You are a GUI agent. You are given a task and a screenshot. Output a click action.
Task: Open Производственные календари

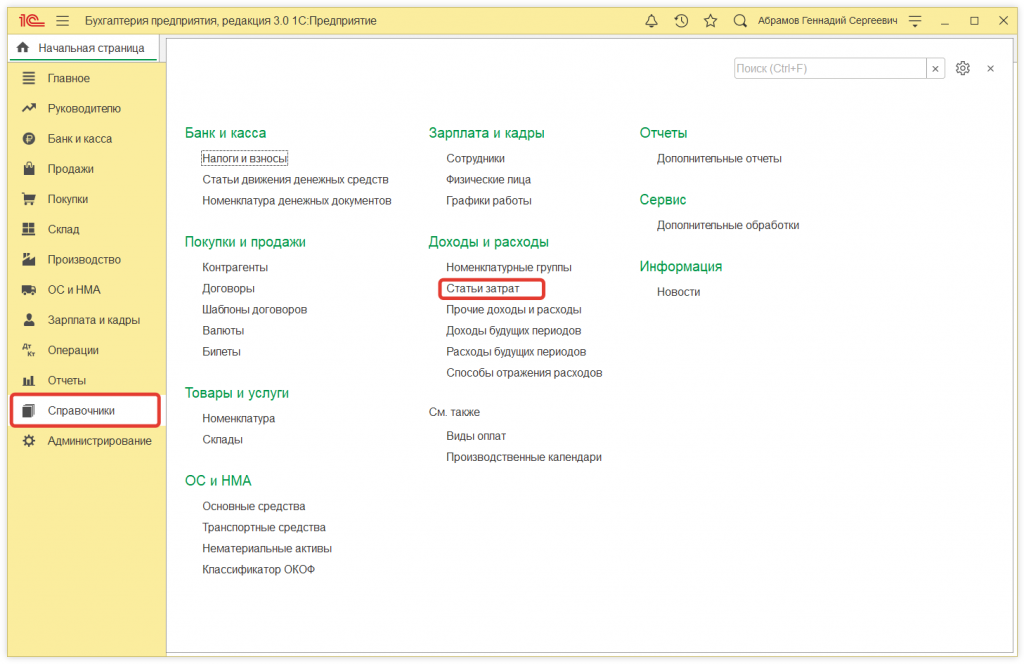[x=524, y=456]
